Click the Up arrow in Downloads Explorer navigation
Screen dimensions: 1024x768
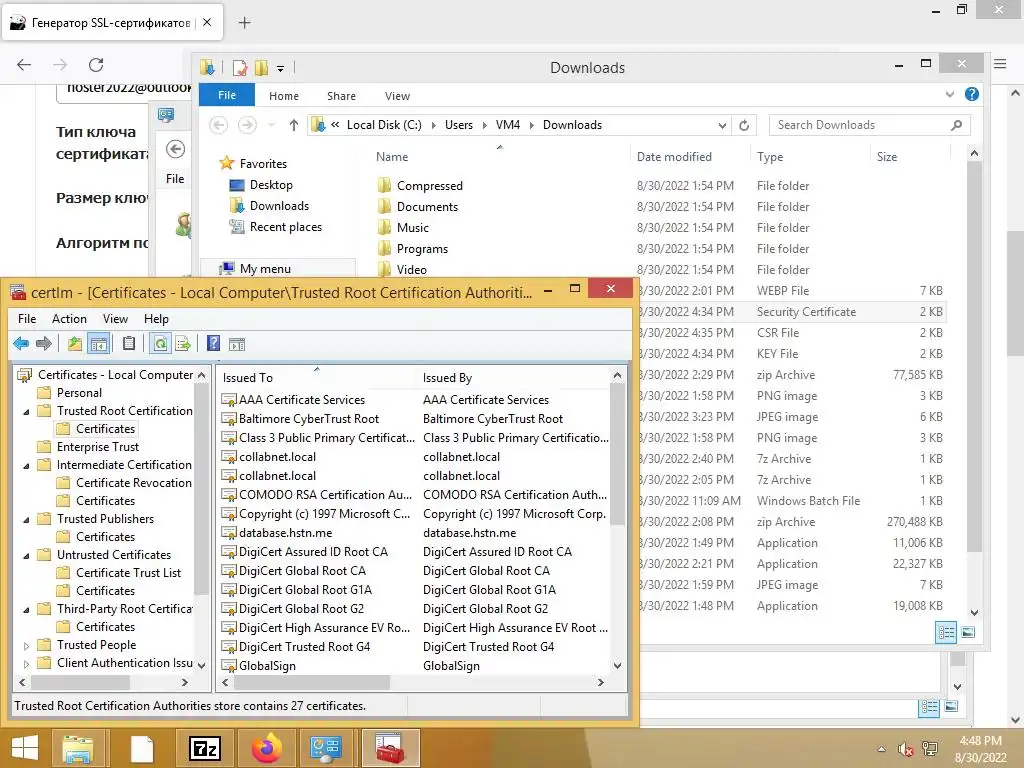coord(294,125)
